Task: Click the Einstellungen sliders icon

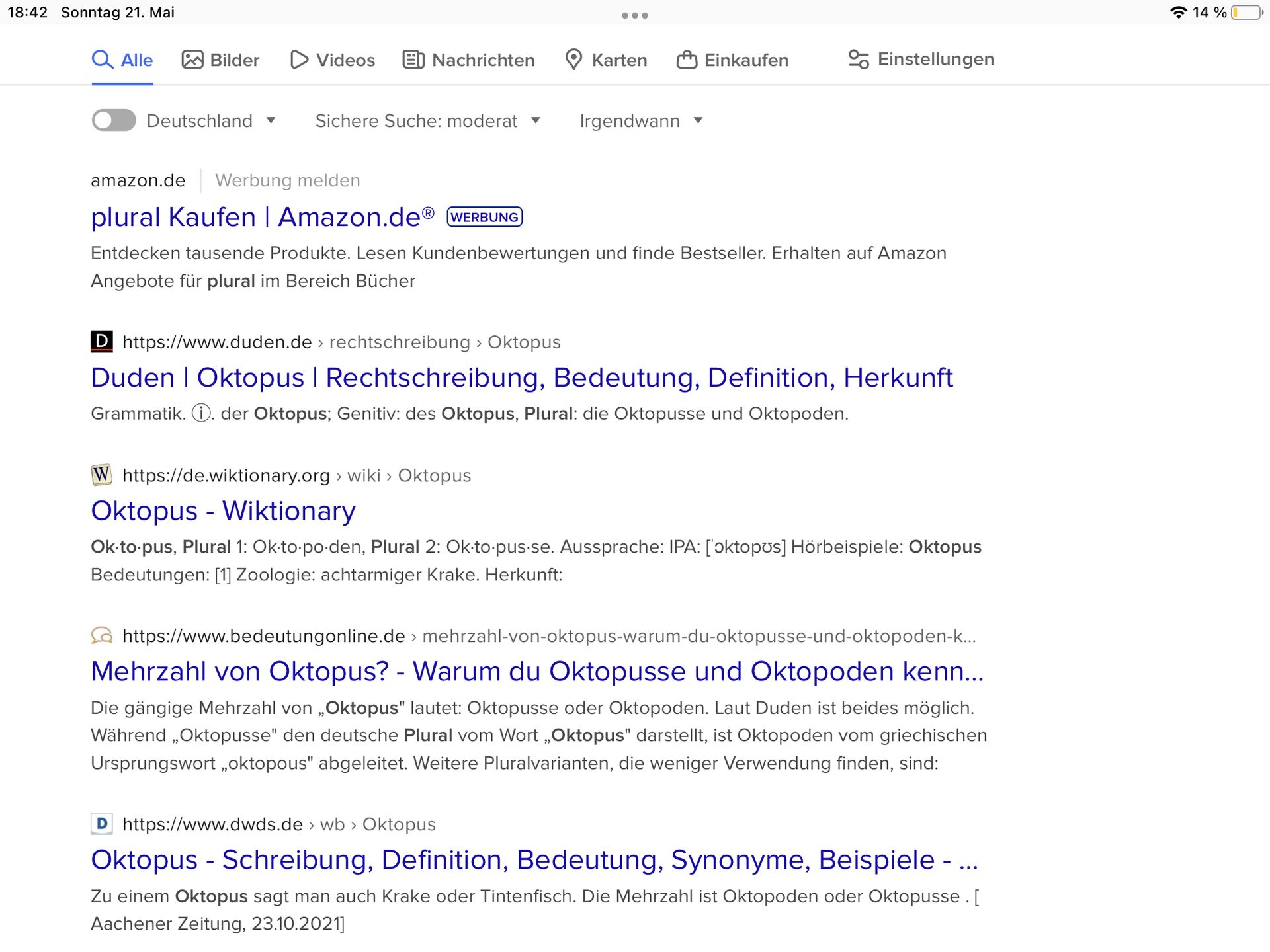Action: [859, 59]
